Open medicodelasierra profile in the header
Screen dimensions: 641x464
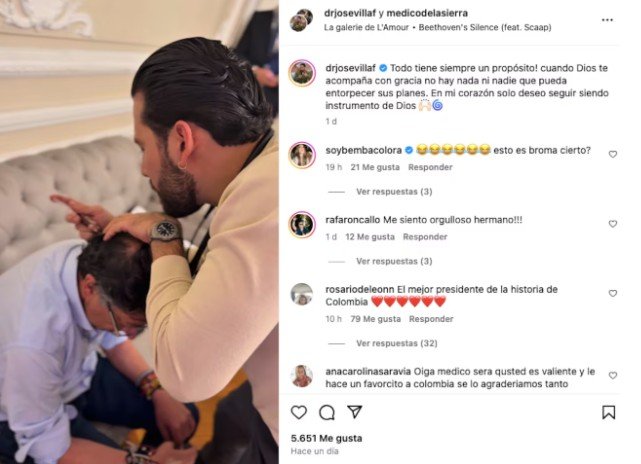point(427,13)
